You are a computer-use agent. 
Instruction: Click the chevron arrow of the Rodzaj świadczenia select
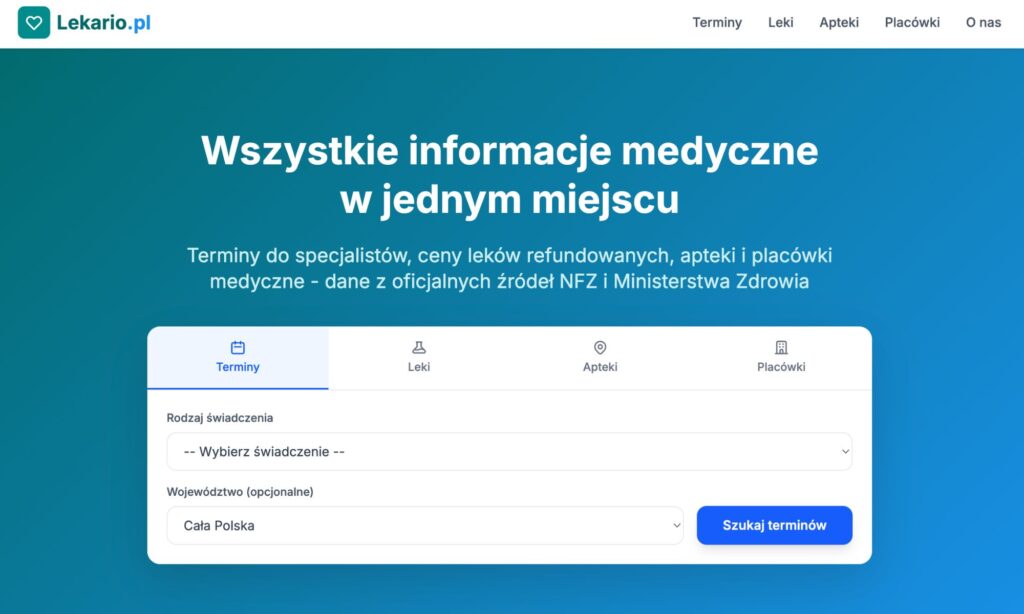(845, 452)
